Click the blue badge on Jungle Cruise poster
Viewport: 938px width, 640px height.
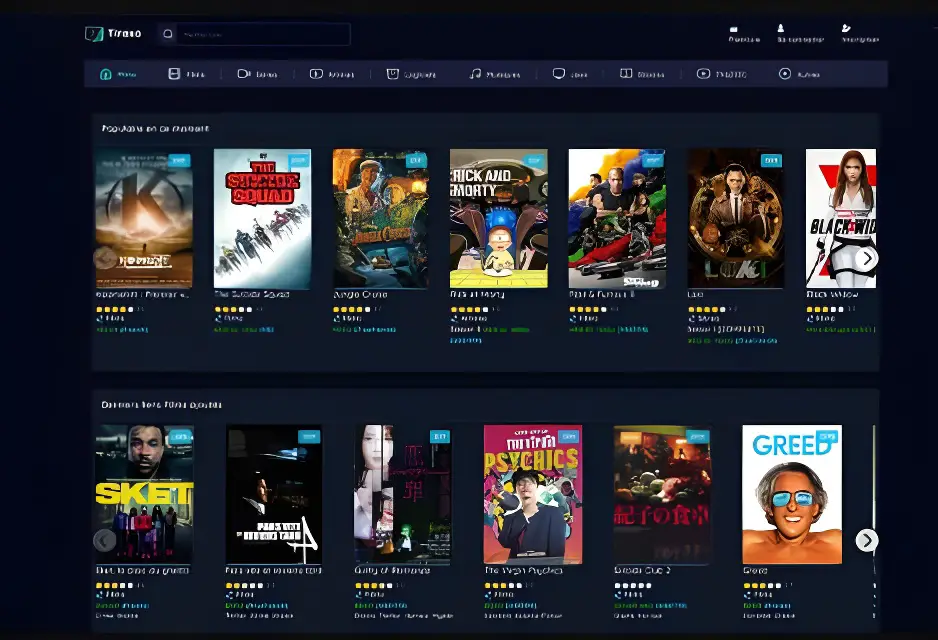click(416, 160)
